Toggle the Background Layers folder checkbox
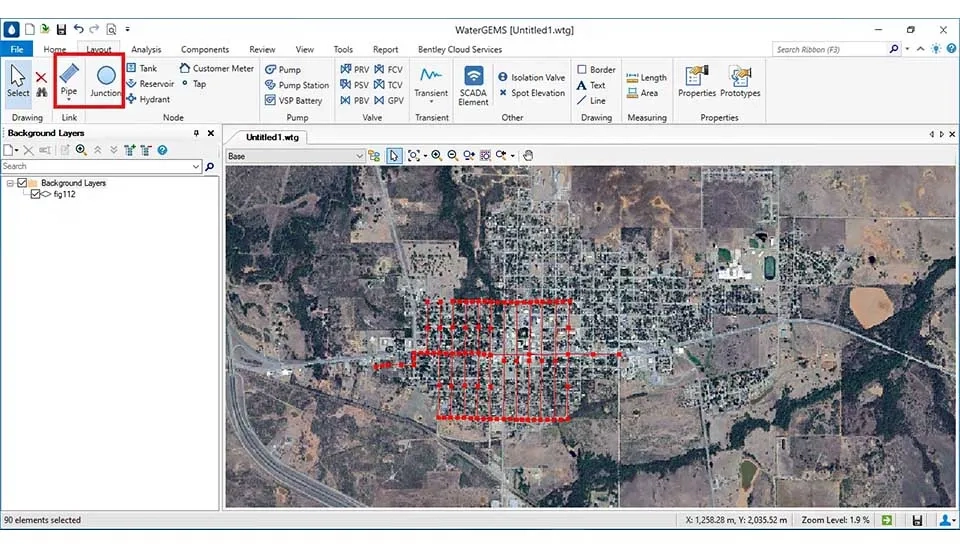This screenshot has height=548, width=960. pyautogui.click(x=22, y=182)
